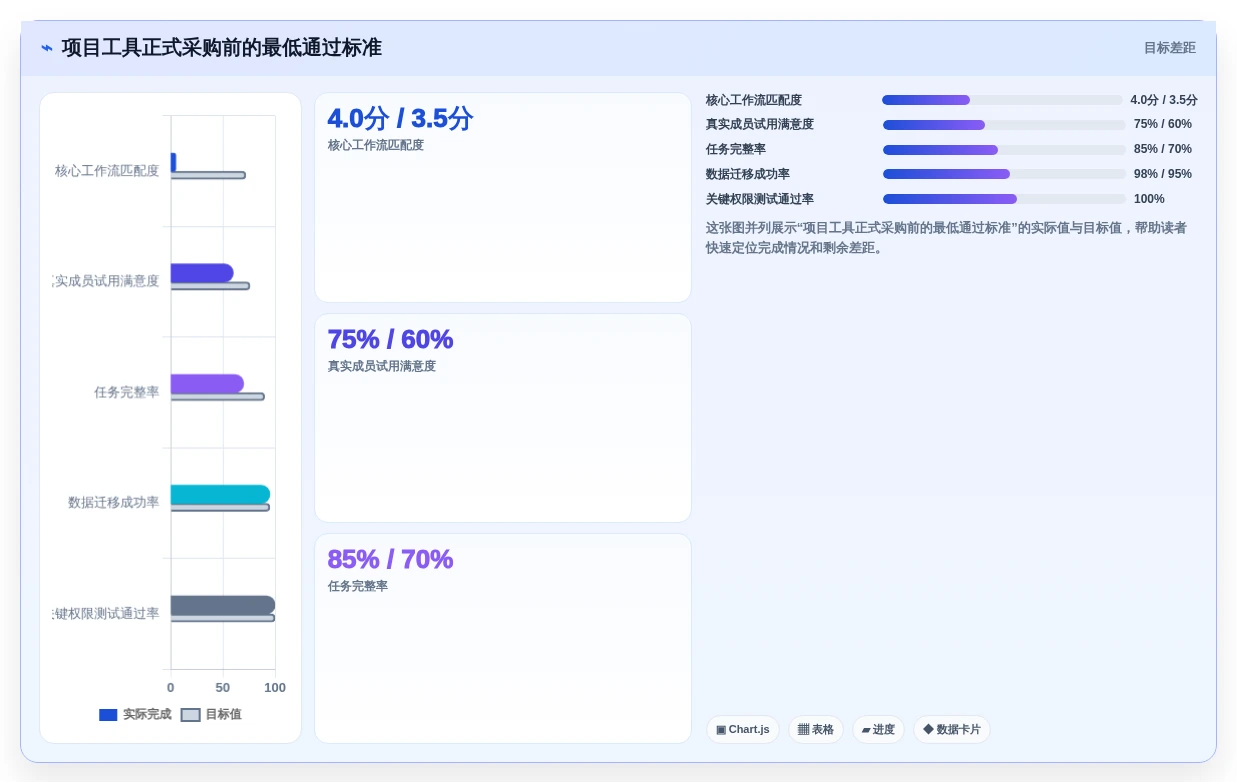This screenshot has width=1237, height=782.
Task: Click 数据迁移成功率 label in progress list
Action: click(x=748, y=174)
